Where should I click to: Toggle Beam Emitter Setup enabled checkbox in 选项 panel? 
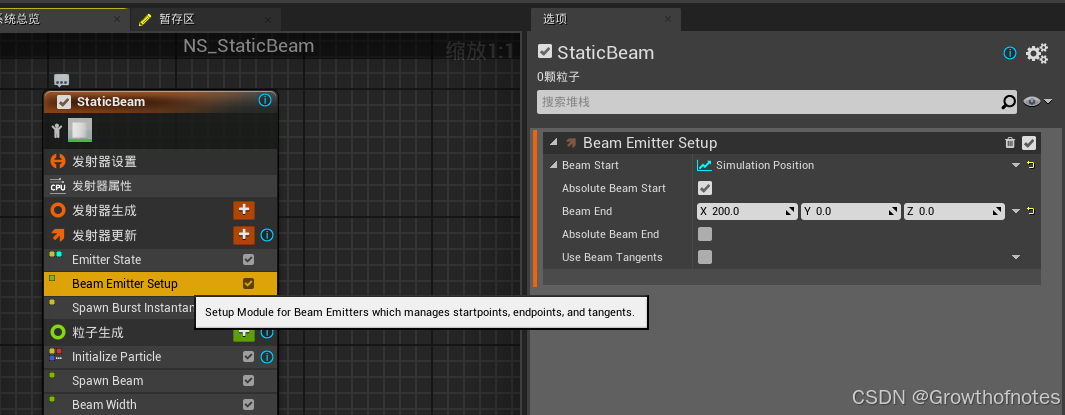point(1029,143)
